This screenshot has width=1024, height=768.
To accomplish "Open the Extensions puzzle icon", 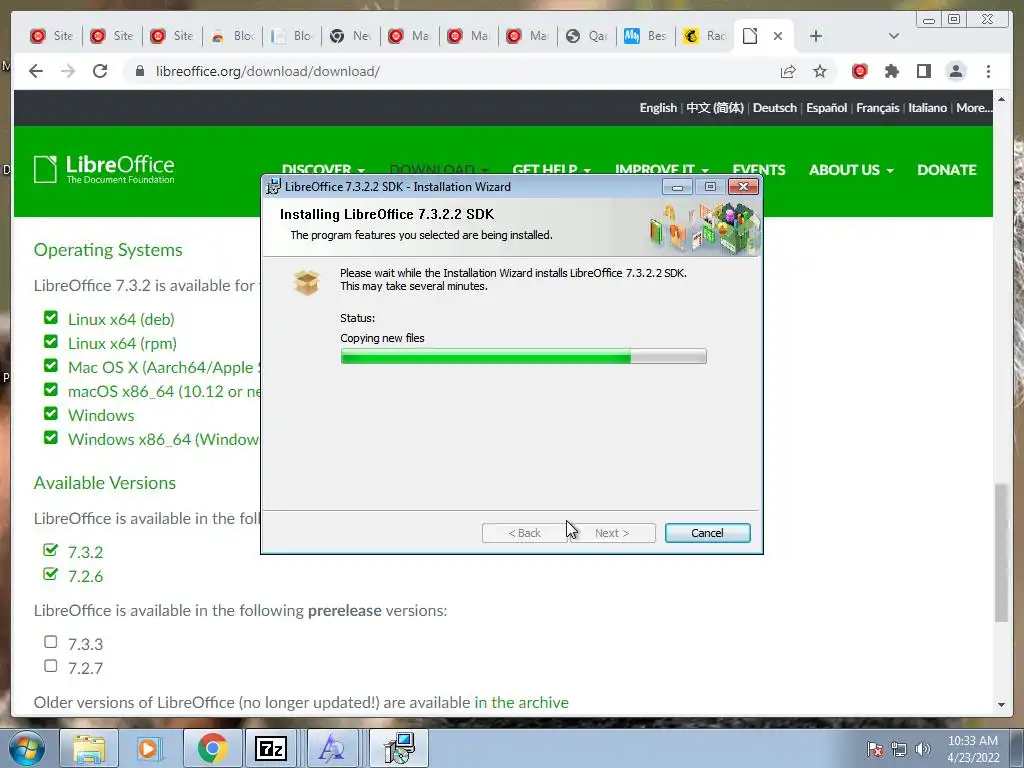I will 892,71.
